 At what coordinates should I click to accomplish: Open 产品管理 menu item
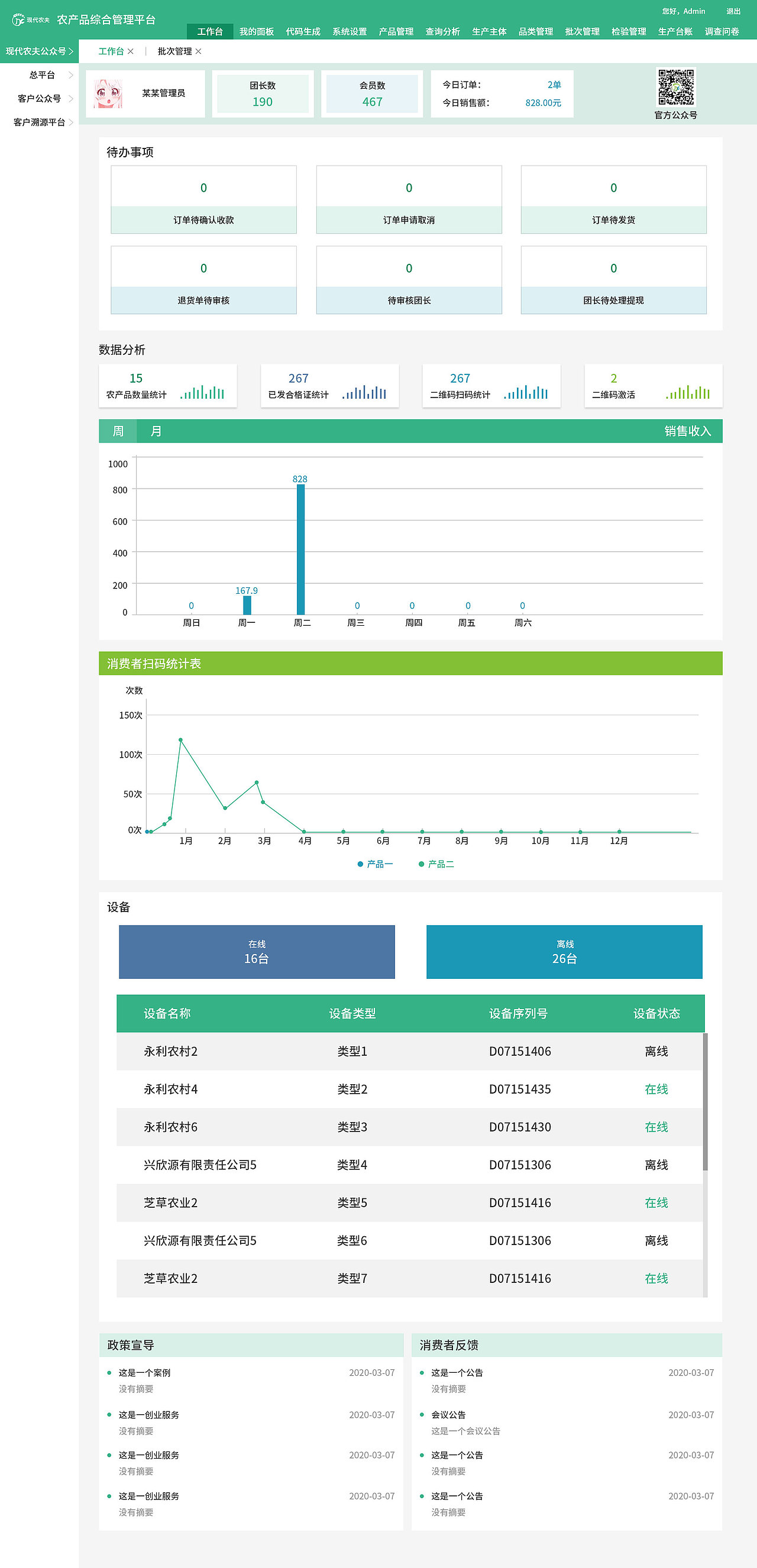tap(396, 32)
